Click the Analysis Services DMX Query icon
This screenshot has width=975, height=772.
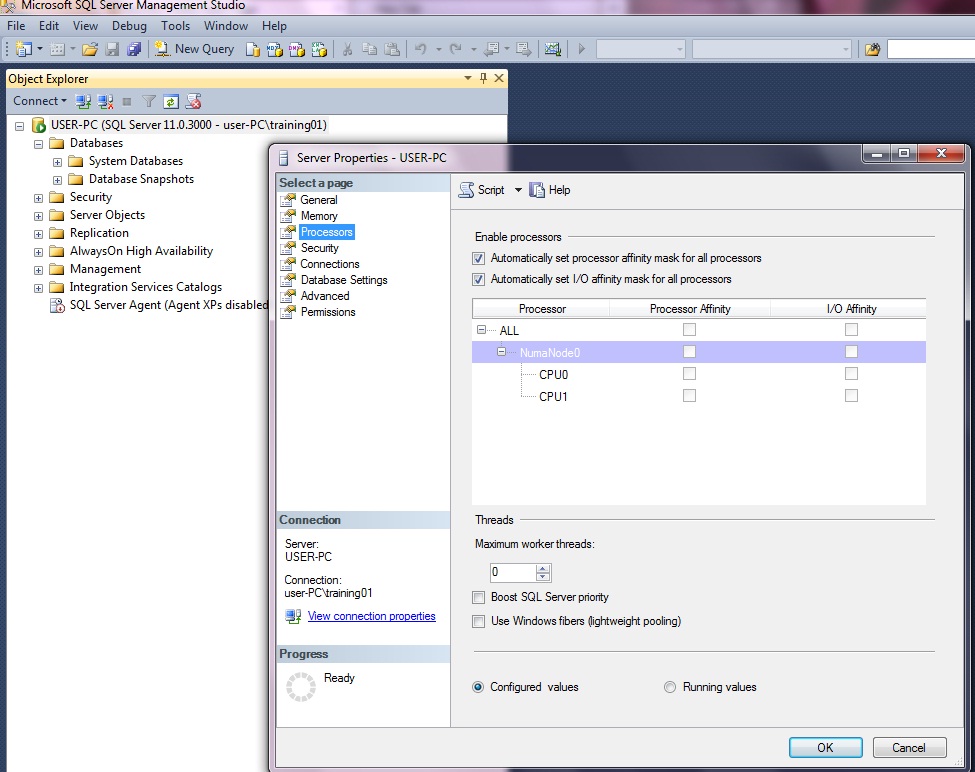[297, 49]
